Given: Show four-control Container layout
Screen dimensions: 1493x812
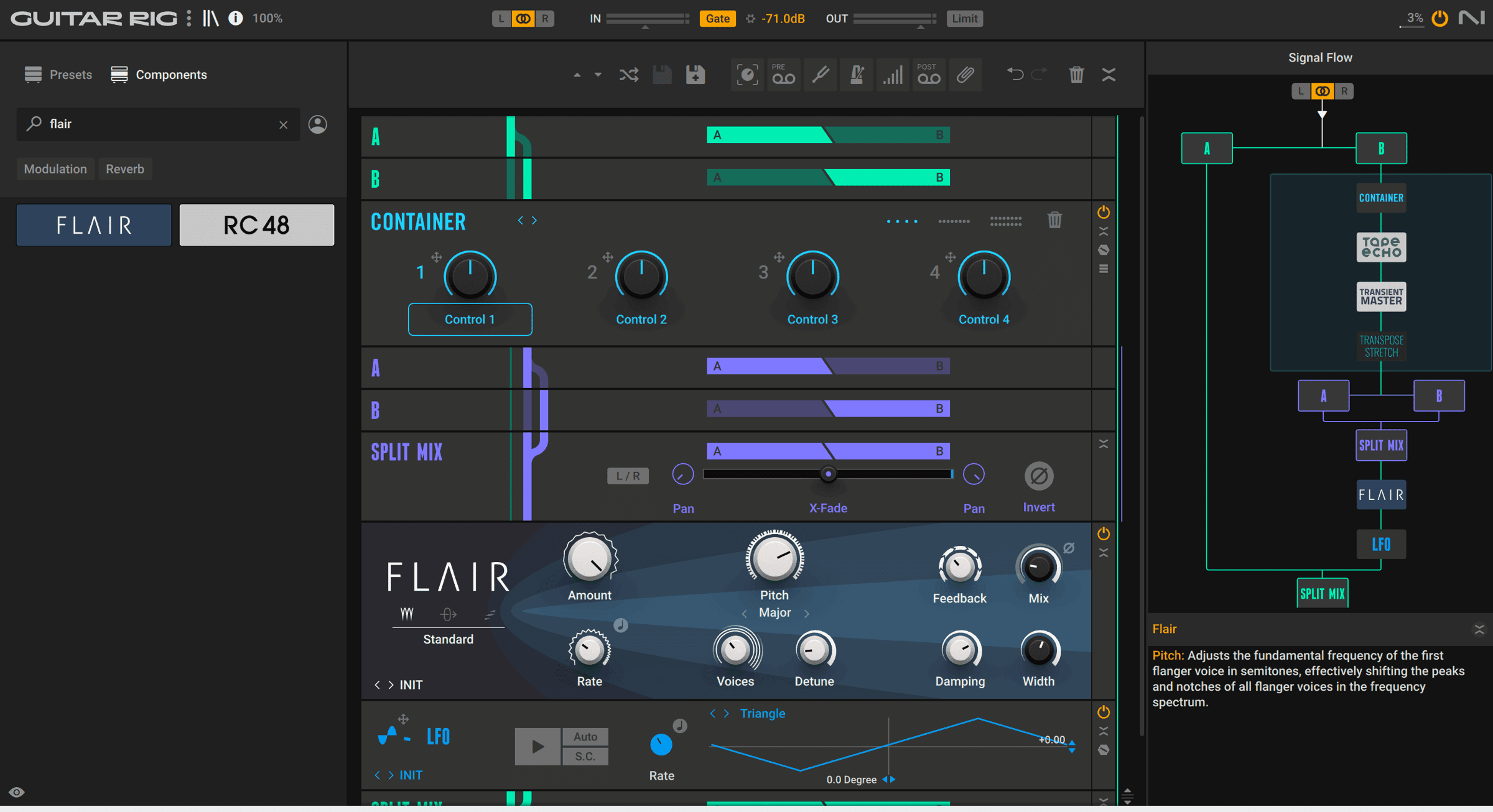Looking at the screenshot, I should (x=902, y=221).
